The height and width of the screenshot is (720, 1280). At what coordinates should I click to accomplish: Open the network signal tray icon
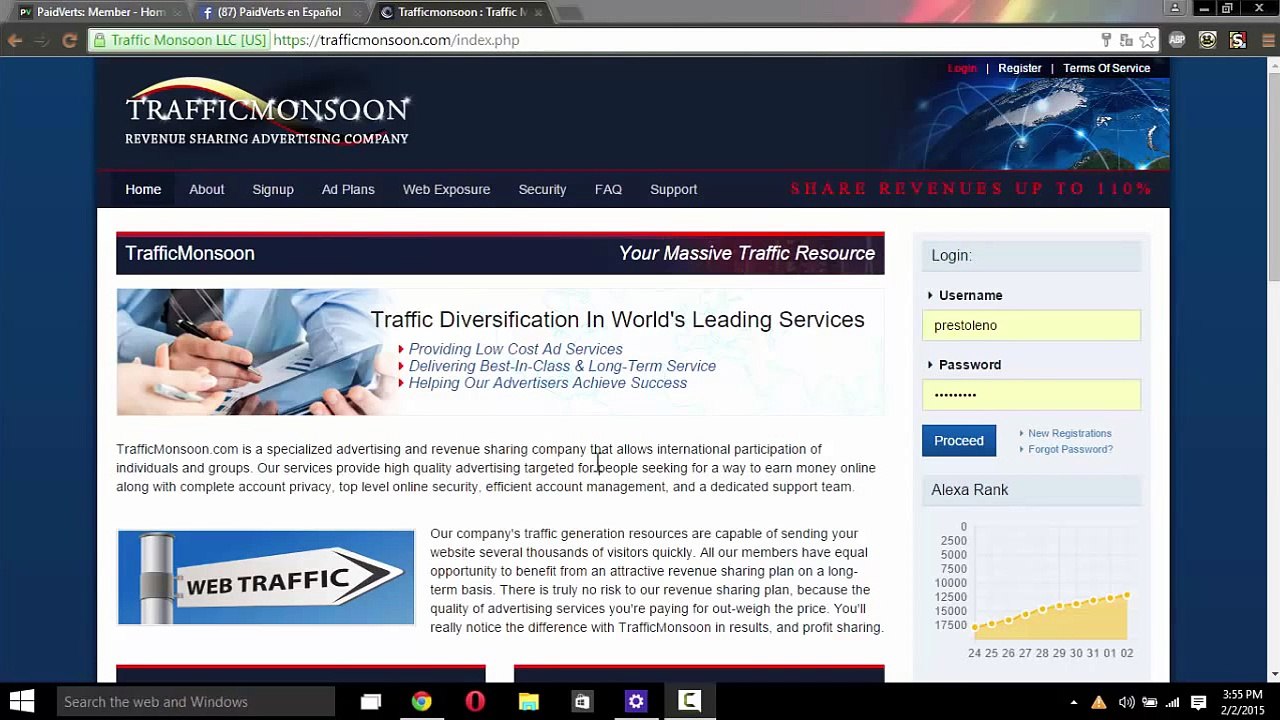(1172, 702)
